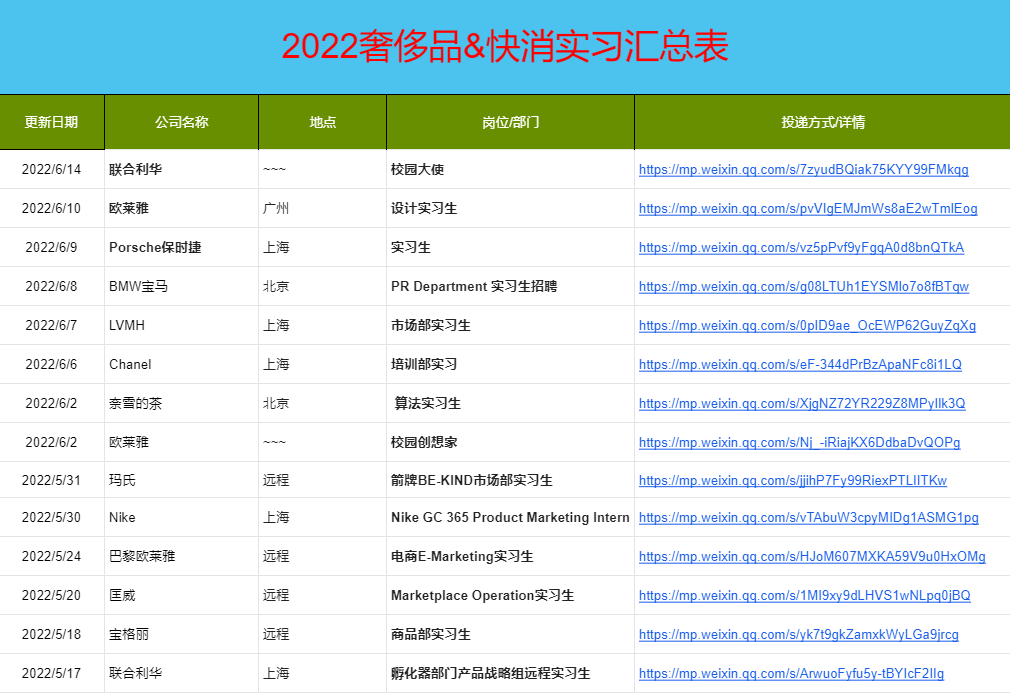
Task: Open the 宝格丽 商品部实习生 weixin link
Action: click(799, 634)
